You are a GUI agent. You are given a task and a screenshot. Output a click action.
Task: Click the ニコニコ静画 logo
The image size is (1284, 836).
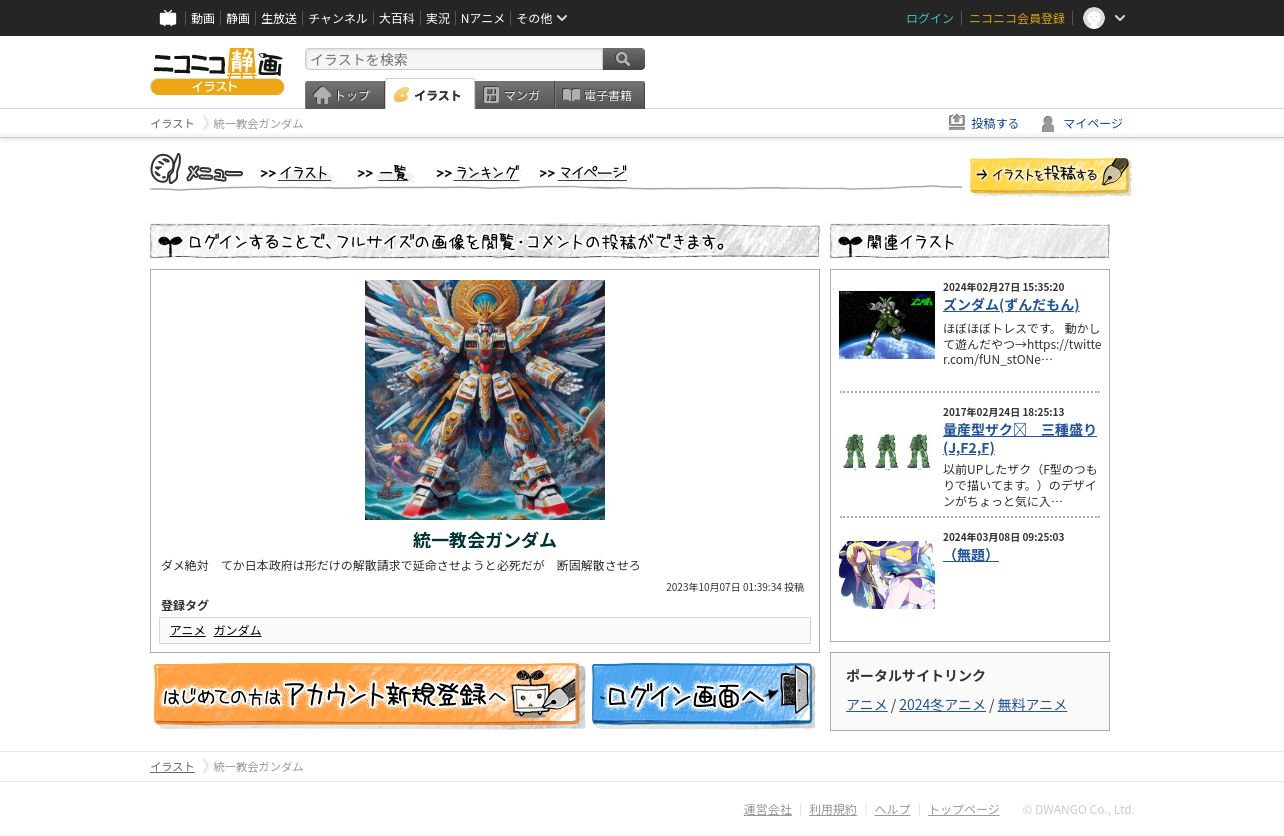coord(217,71)
